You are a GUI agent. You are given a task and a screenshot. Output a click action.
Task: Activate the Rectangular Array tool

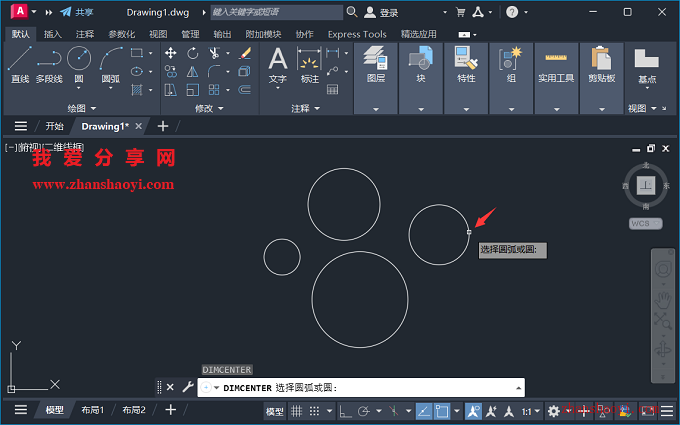tap(214, 90)
